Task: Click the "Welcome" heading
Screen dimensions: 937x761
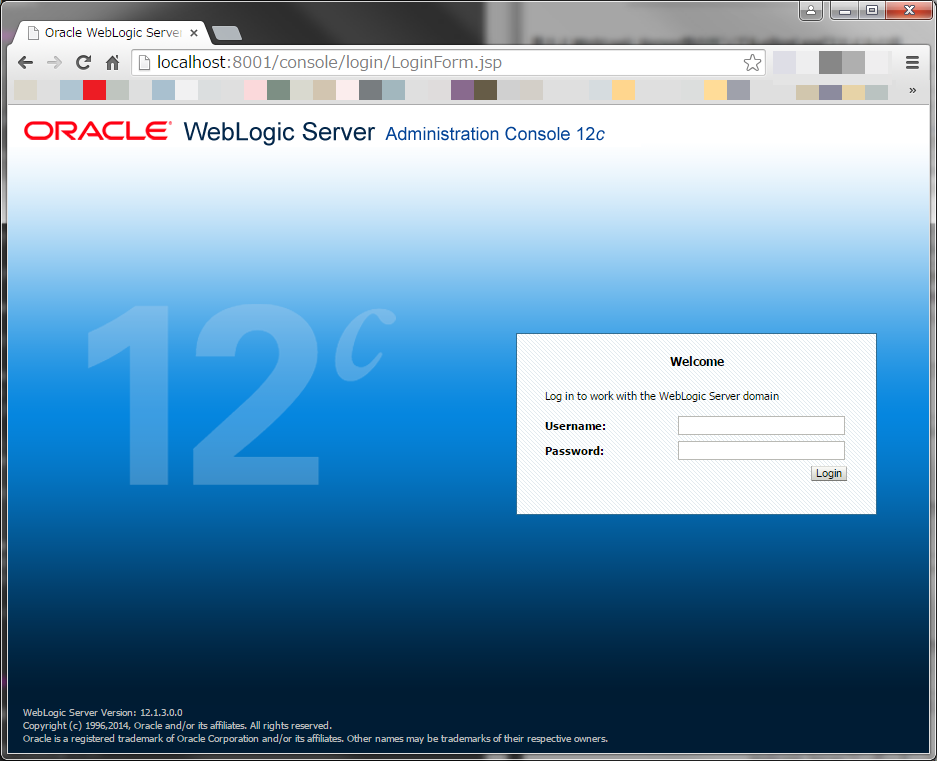Action: pyautogui.click(x=697, y=362)
